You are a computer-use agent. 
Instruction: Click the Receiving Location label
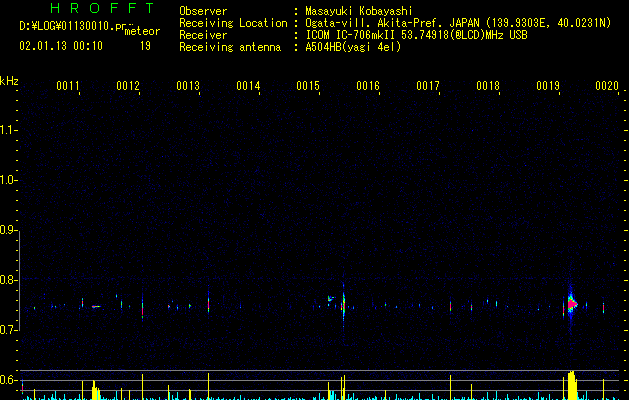(x=233, y=23)
